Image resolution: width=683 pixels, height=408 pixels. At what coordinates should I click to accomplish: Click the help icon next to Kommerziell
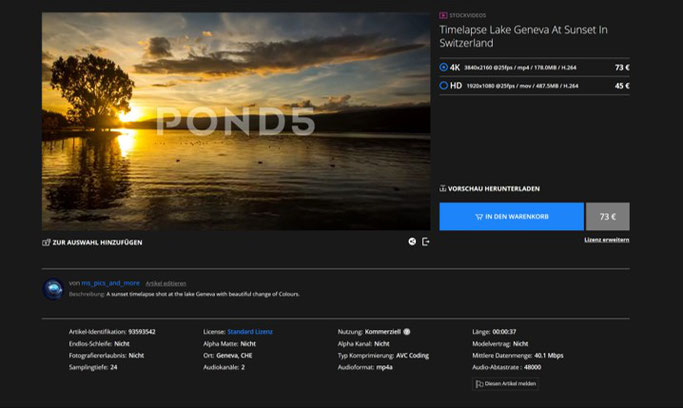(x=407, y=332)
